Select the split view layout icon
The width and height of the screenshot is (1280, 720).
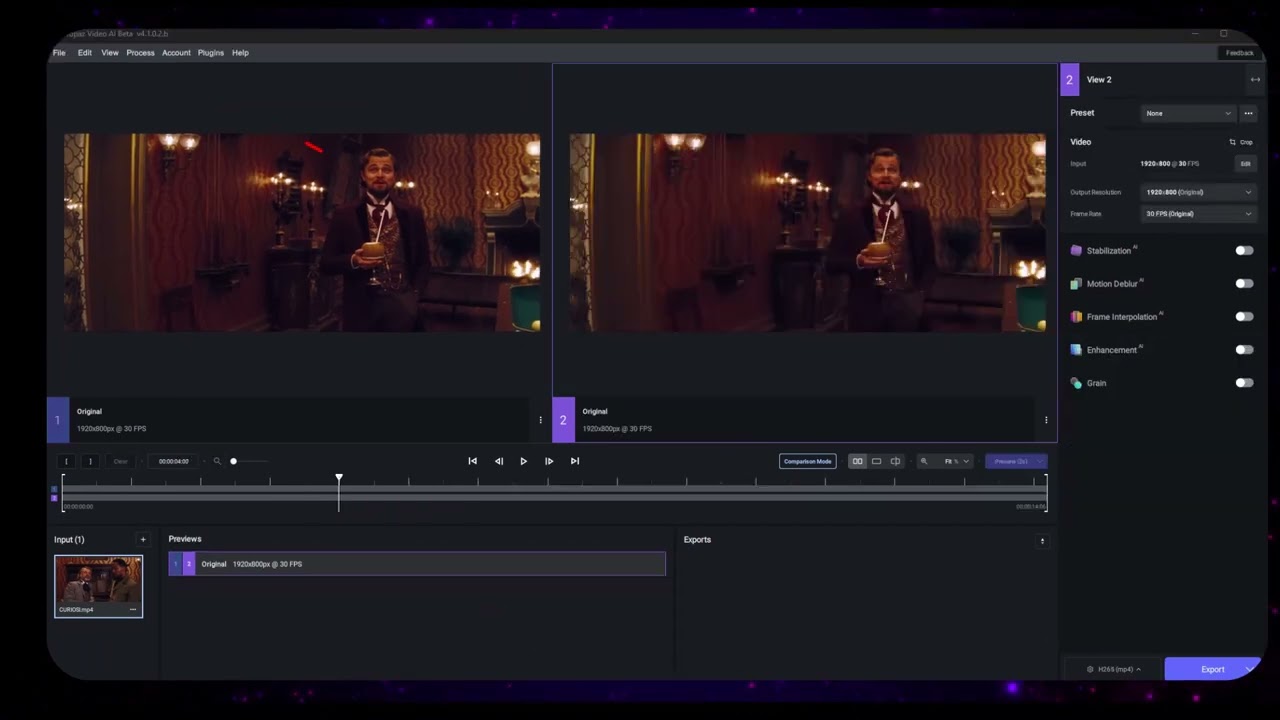[895, 461]
